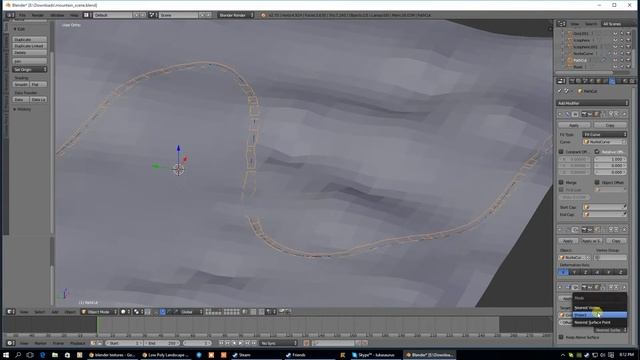Toggle visibility eye of PathCut row

tap(615, 60)
